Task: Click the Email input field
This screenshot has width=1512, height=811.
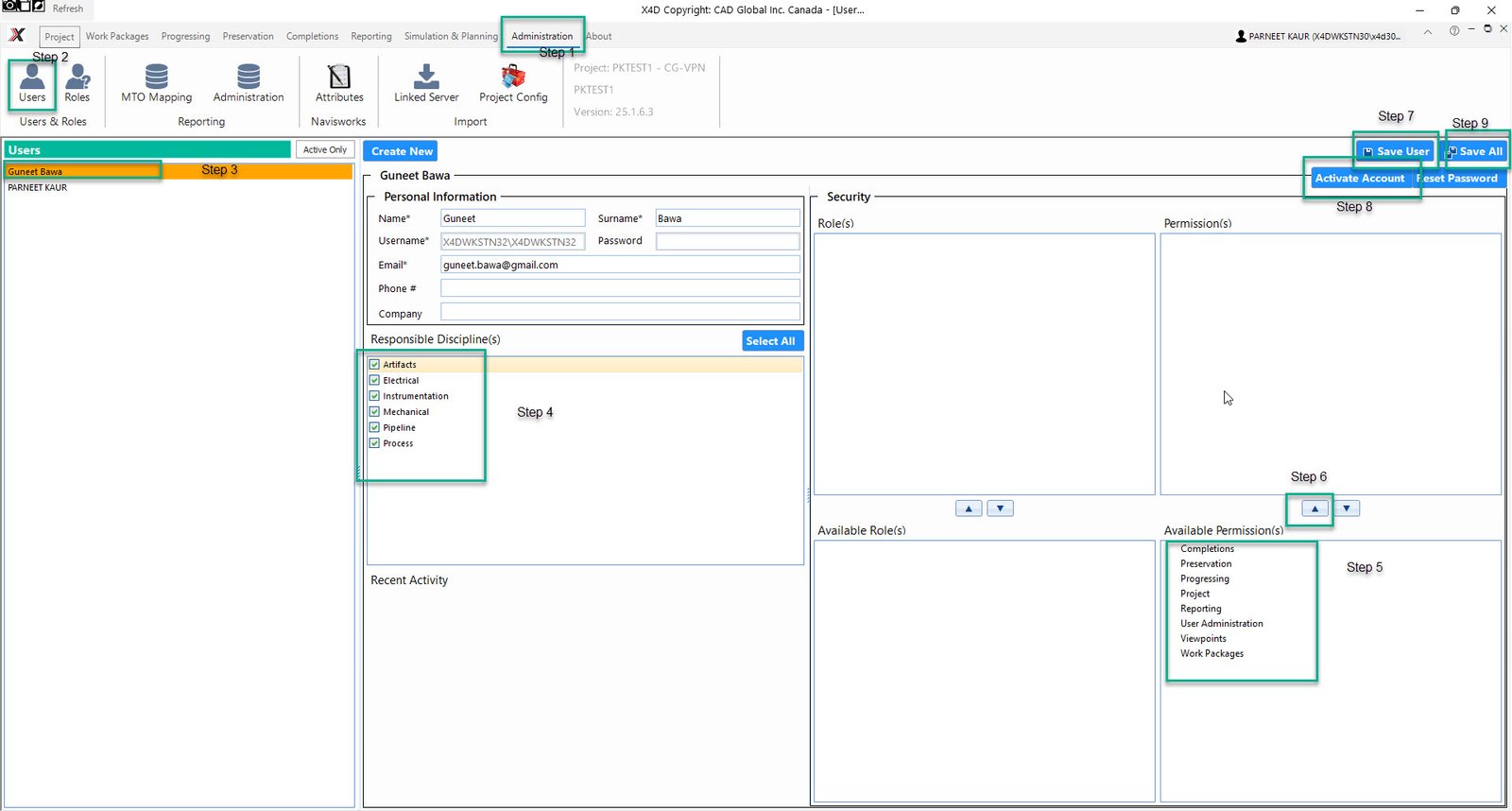Action: pyautogui.click(x=619, y=265)
